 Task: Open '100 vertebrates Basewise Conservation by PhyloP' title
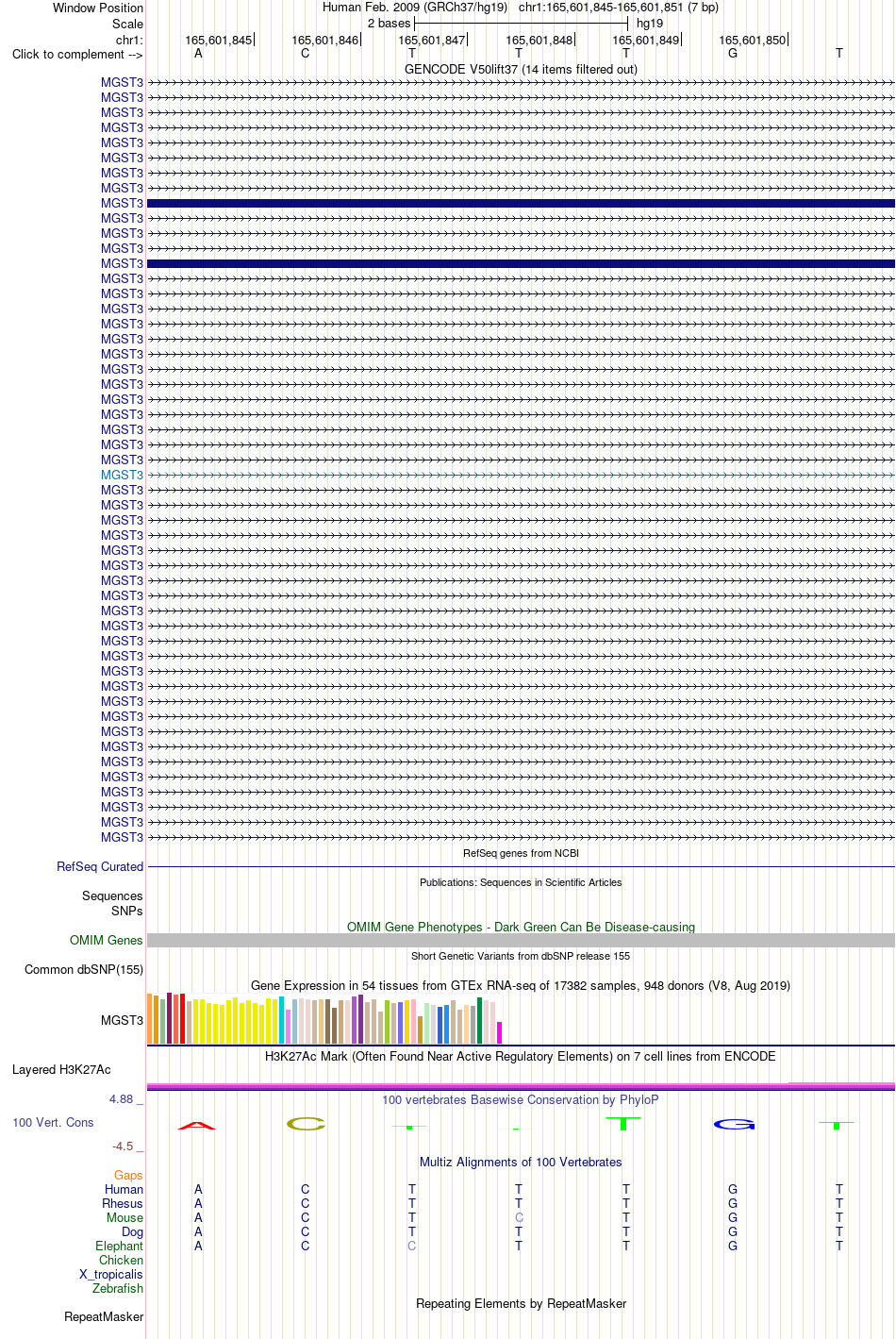tap(521, 1099)
